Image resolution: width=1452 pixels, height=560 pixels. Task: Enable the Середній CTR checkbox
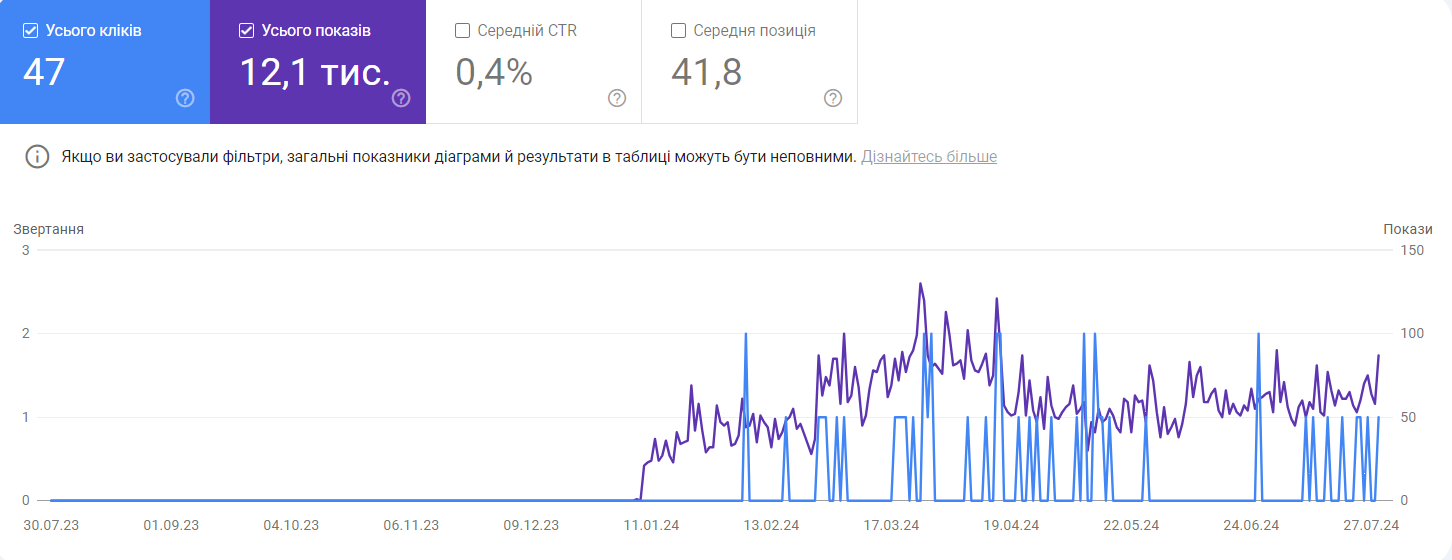click(x=462, y=31)
